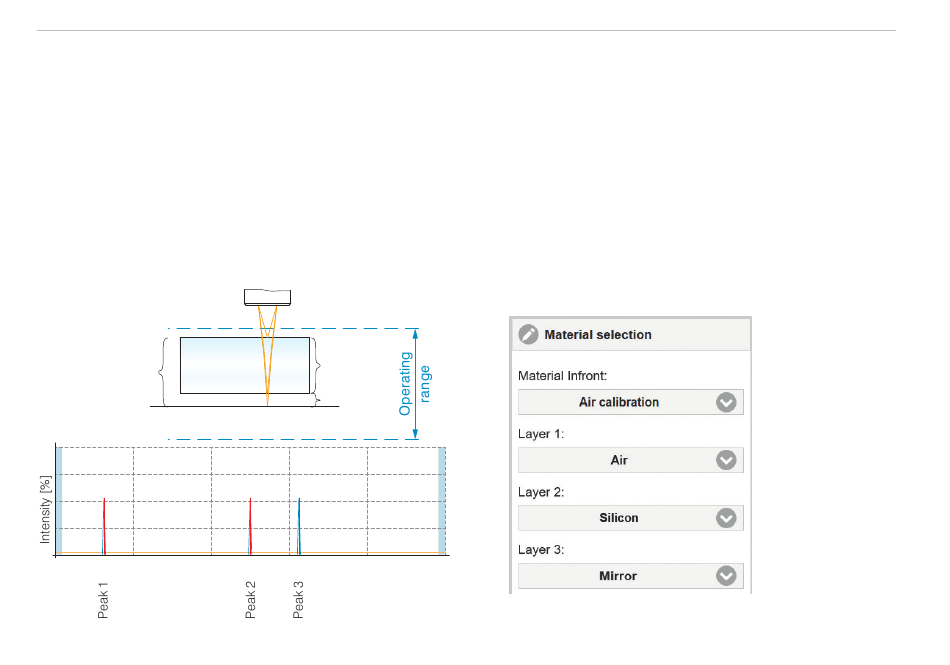The width and height of the screenshot is (950, 665).
Task: Click the Mirror value text
Action: pyautogui.click(x=618, y=576)
